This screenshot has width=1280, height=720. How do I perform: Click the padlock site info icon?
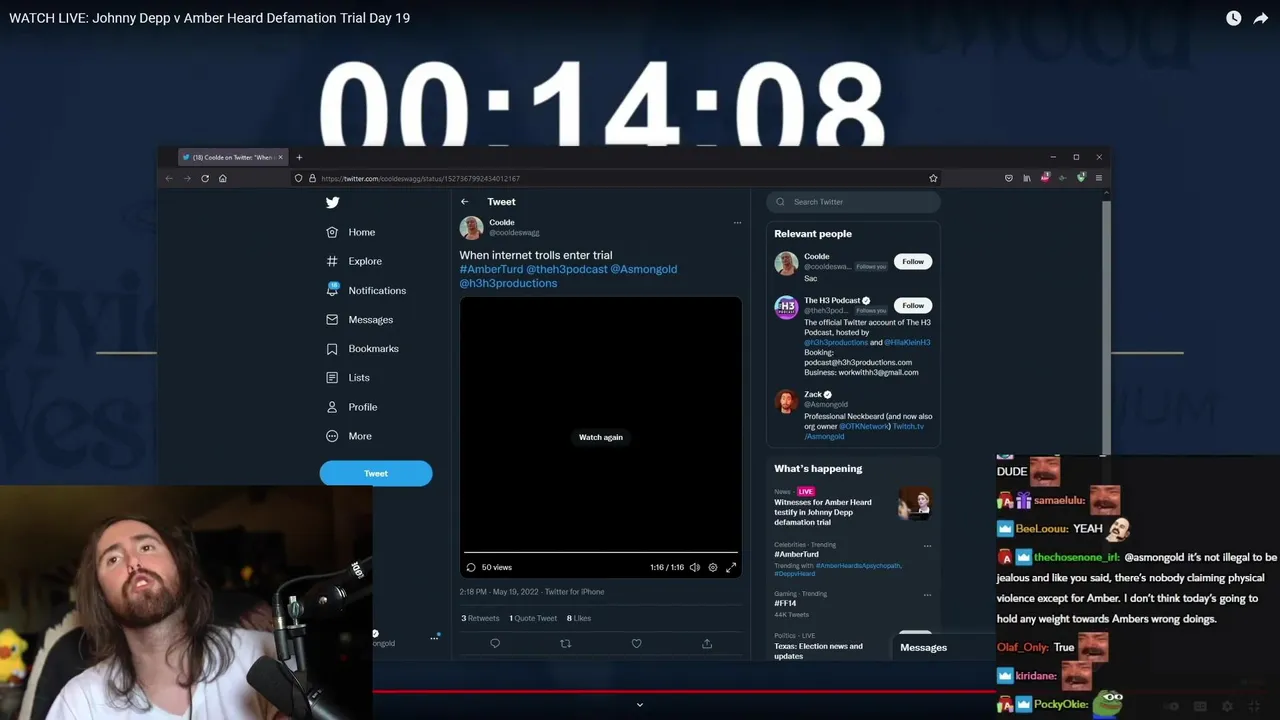tap(312, 178)
